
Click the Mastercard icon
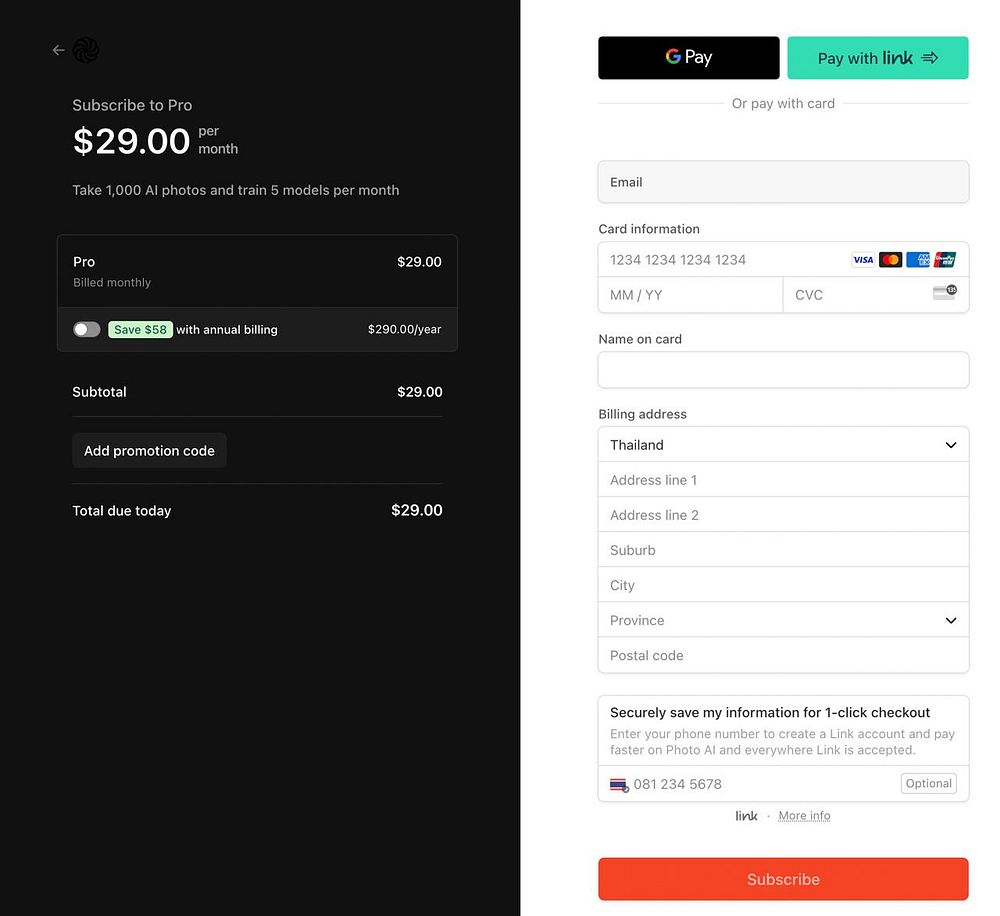tap(890, 260)
